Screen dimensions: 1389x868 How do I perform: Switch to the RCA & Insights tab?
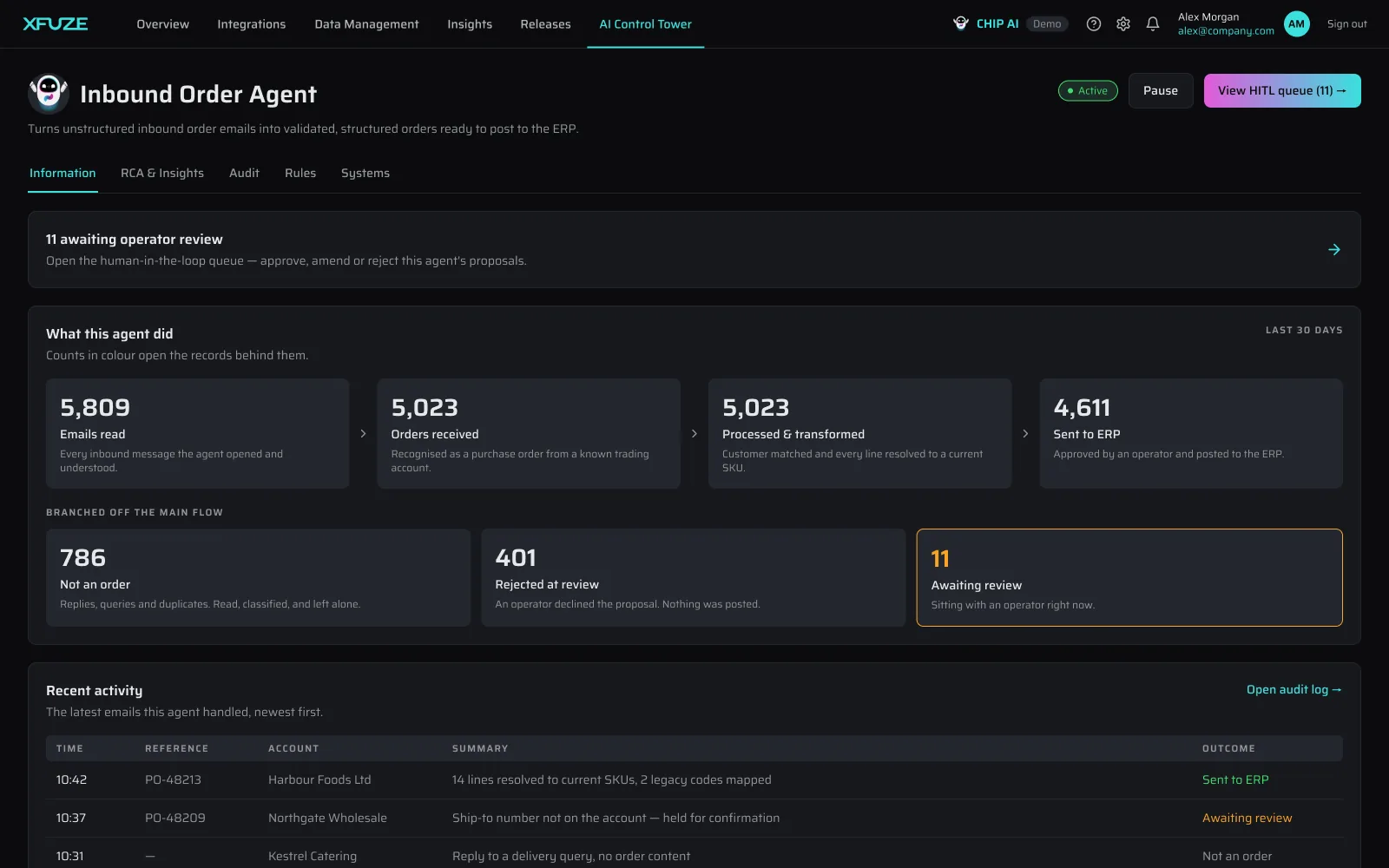(162, 173)
